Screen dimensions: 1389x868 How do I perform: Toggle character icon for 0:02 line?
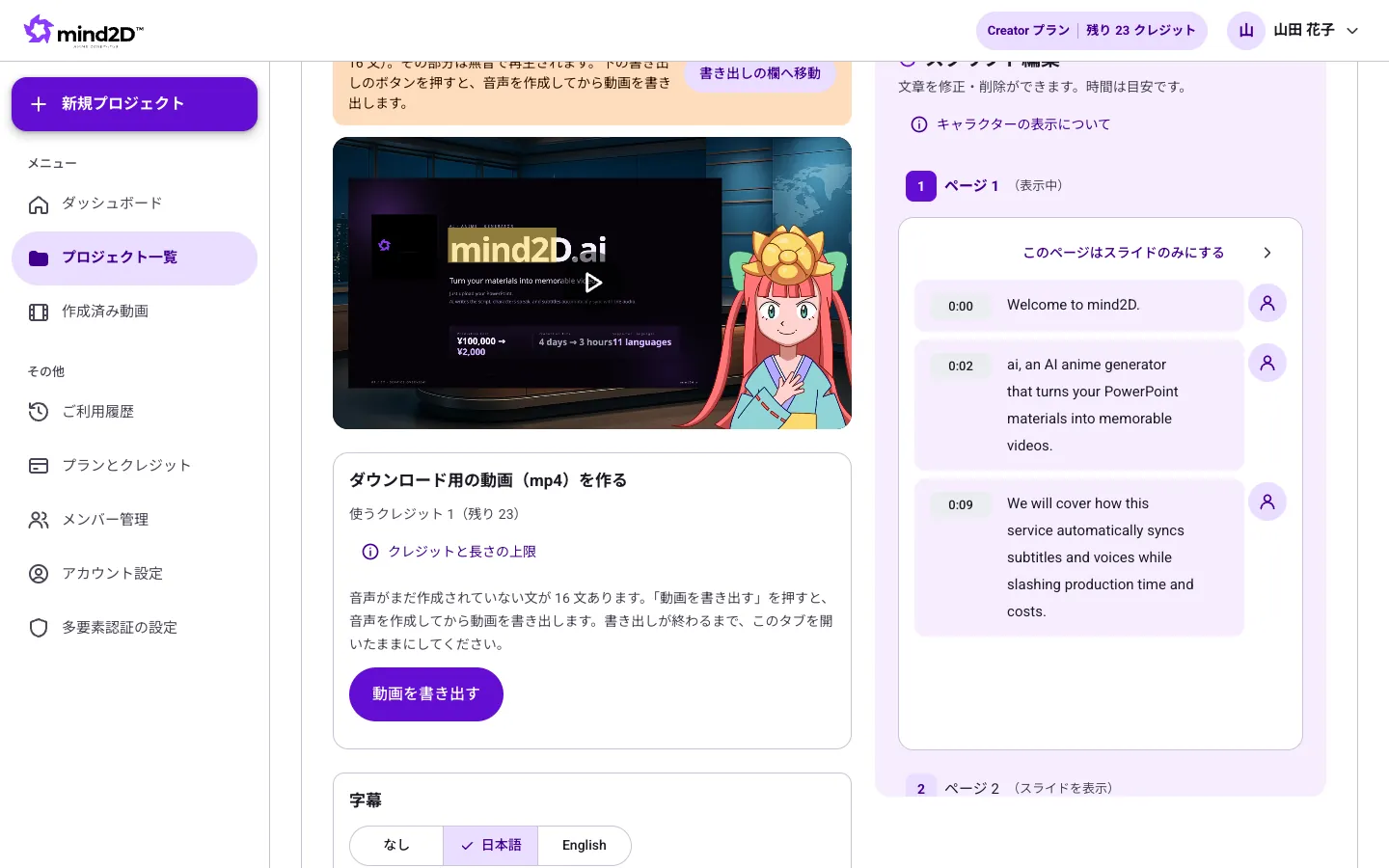coord(1267,363)
